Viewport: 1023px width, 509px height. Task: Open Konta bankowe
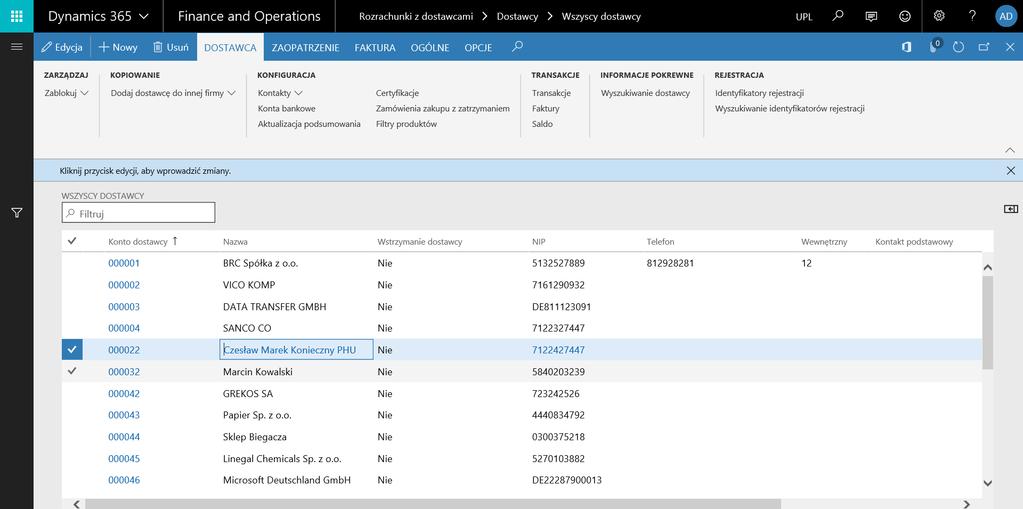286,108
